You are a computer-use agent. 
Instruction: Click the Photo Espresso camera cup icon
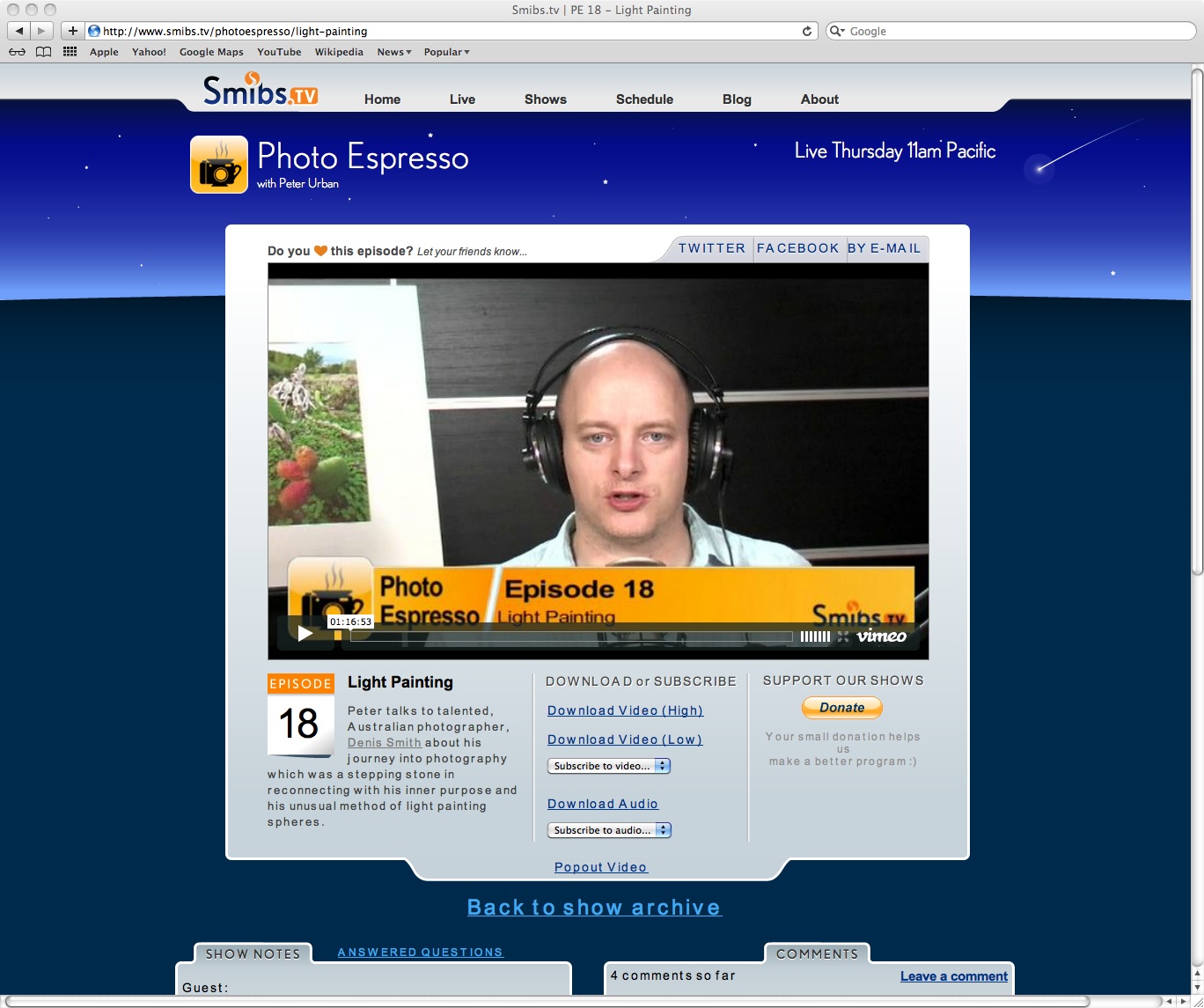pos(219,165)
